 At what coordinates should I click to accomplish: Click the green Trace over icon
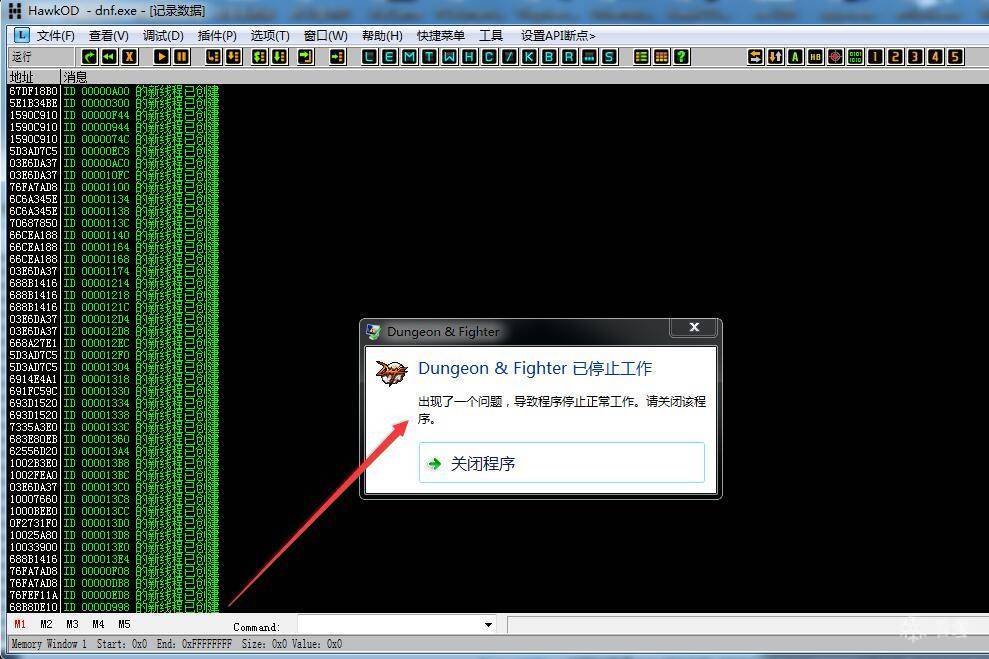pyautogui.click(x=279, y=57)
